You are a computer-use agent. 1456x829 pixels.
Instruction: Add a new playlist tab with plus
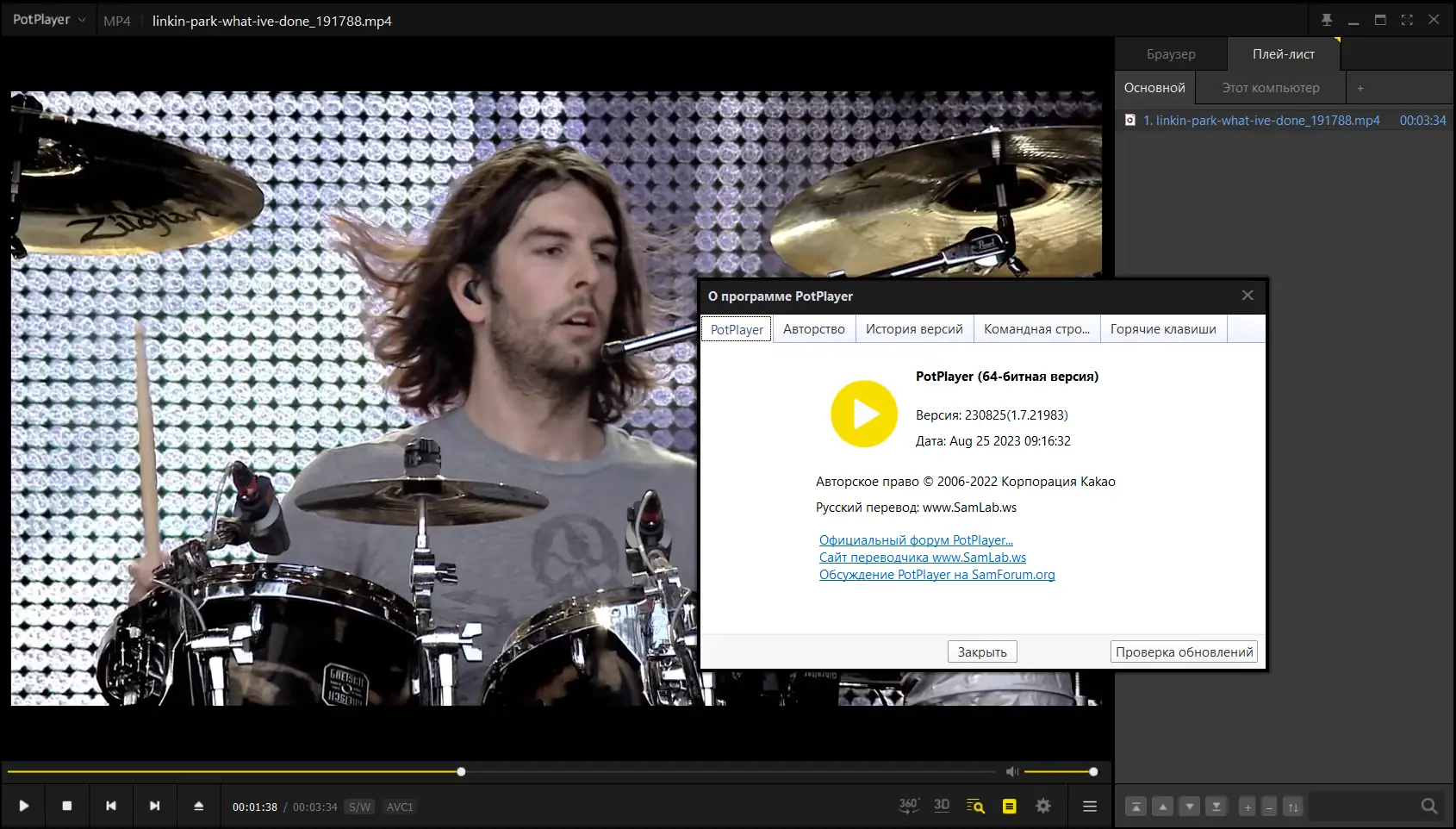(1360, 88)
